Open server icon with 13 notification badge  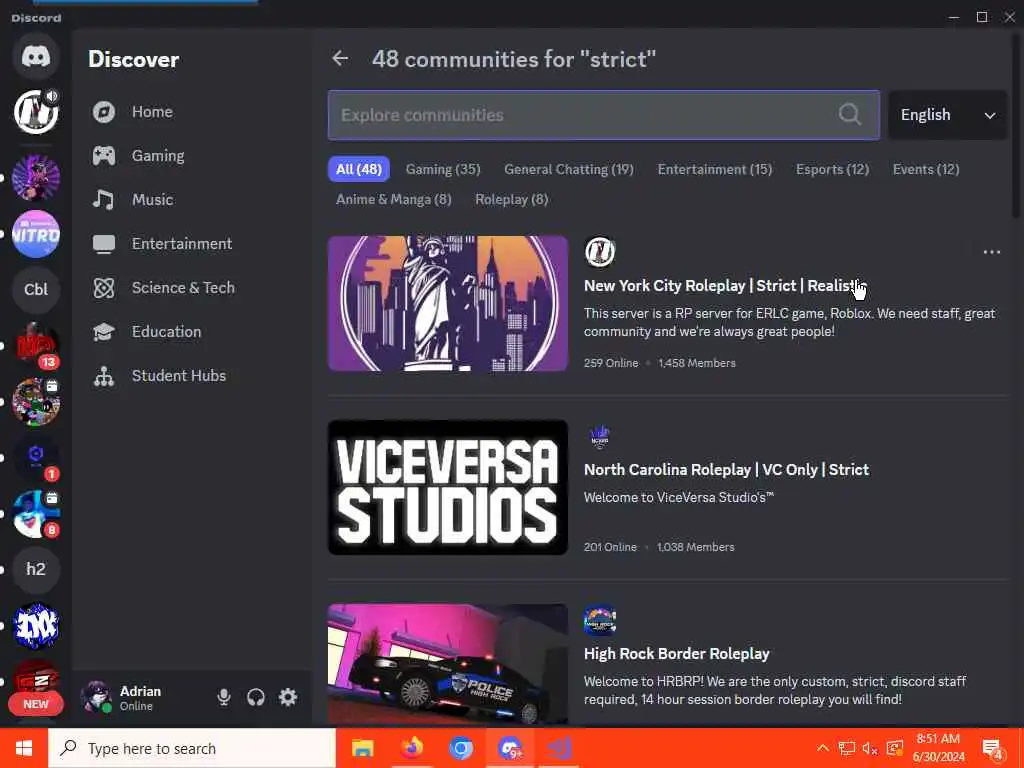(x=36, y=345)
